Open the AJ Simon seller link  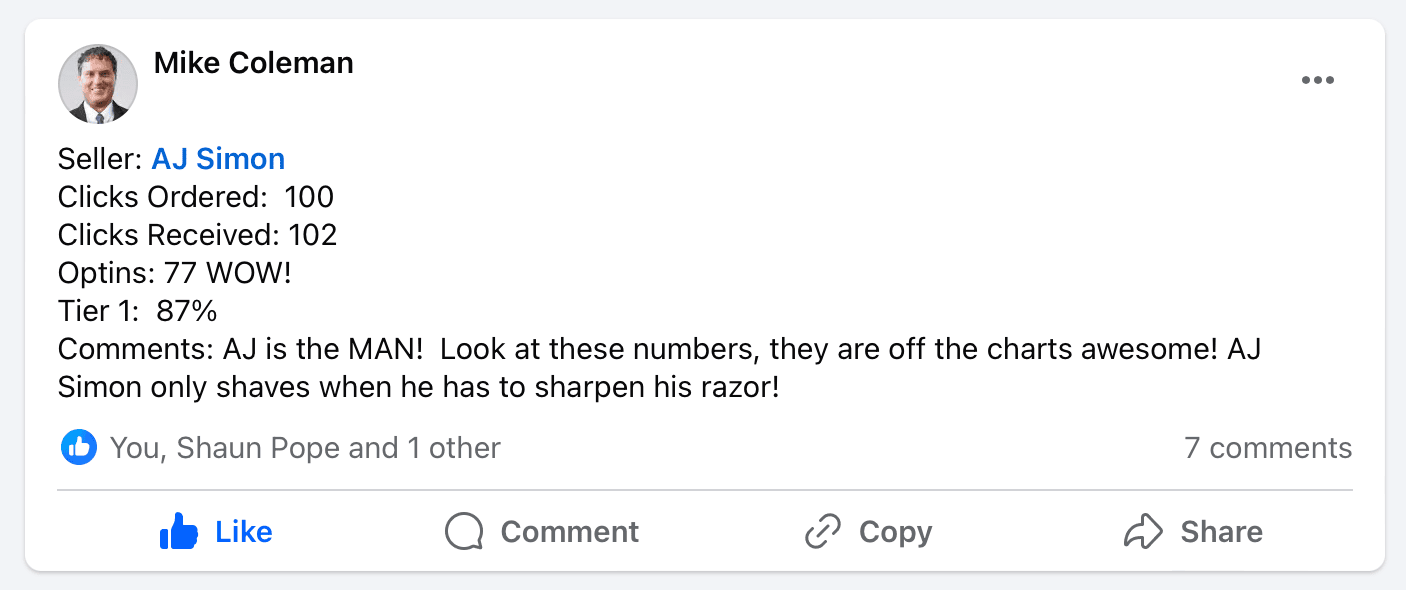point(218,159)
